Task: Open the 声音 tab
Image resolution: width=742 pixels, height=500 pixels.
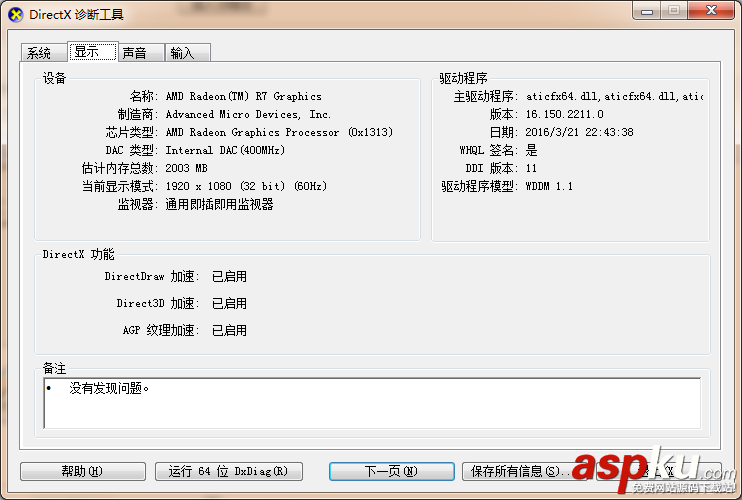Action: point(141,53)
